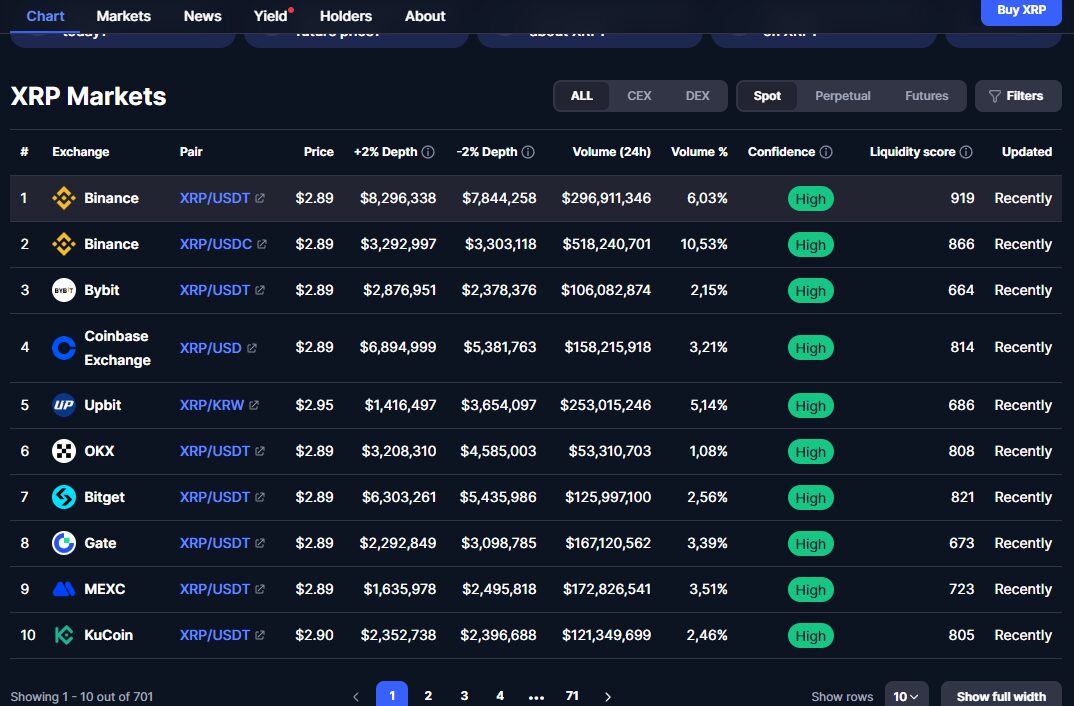Open the XRP/USD Coinbase pair link
This screenshot has height=706, width=1074.
click(210, 349)
